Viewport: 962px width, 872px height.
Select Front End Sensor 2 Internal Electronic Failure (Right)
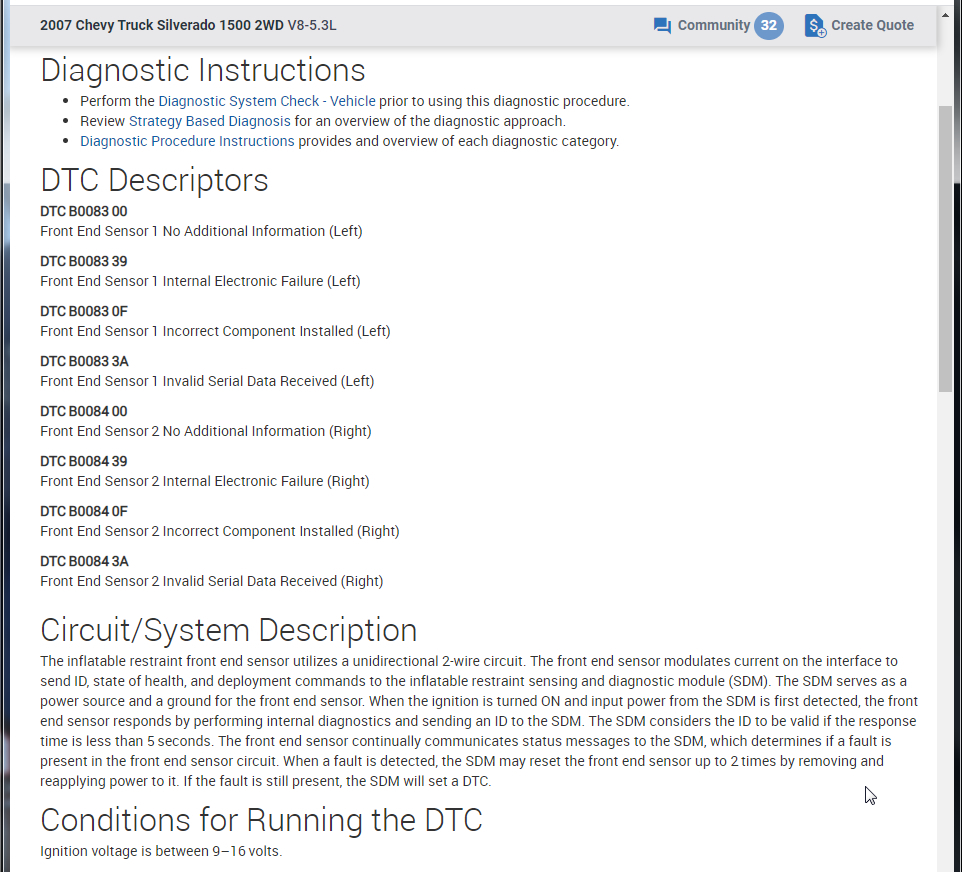[205, 481]
